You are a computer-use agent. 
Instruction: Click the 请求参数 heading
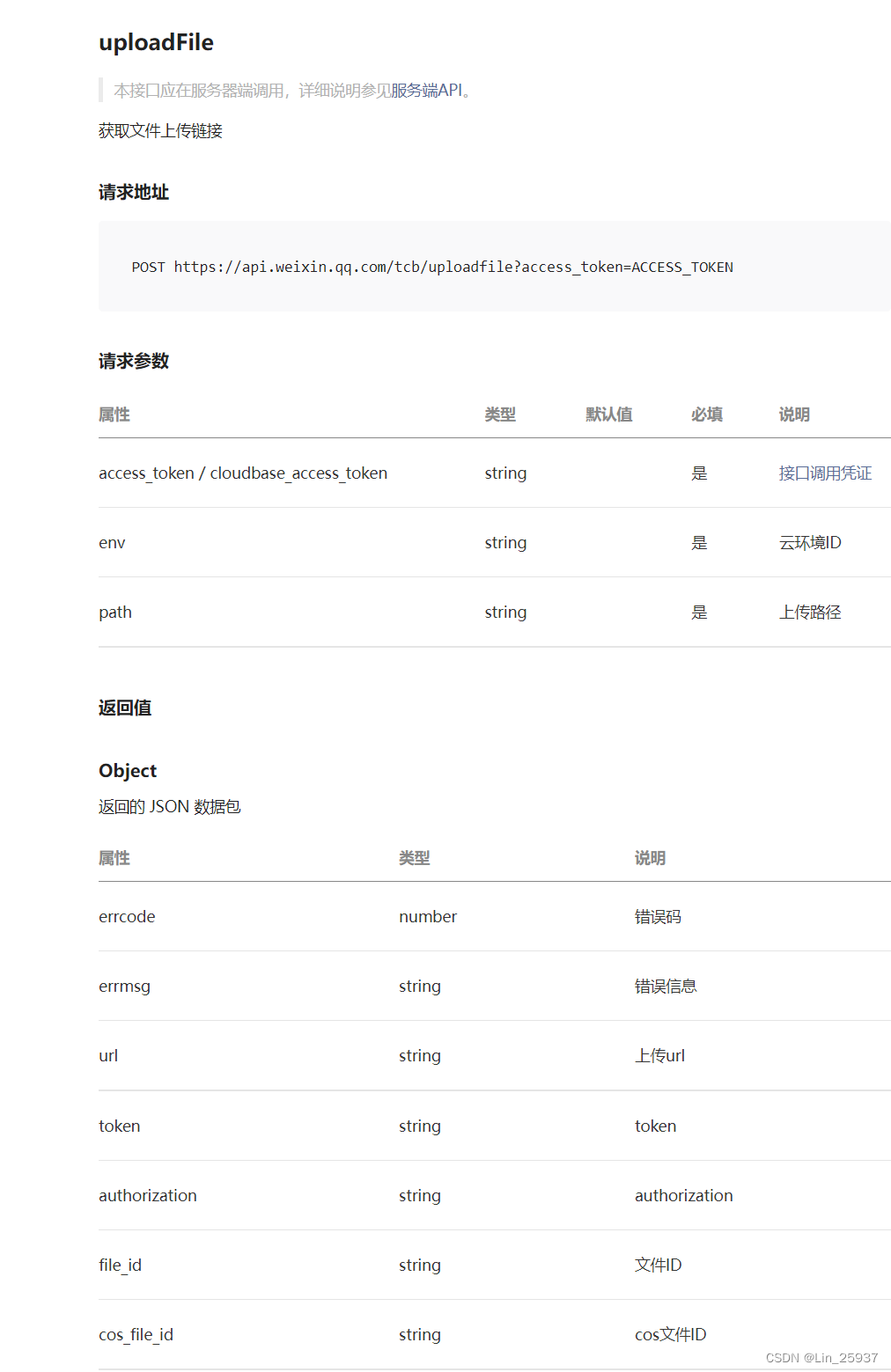click(134, 361)
